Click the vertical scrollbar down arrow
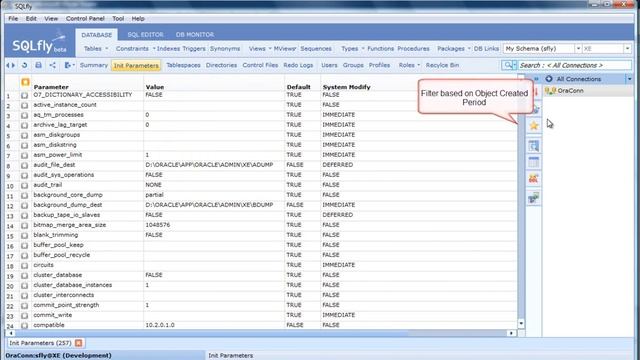 pos(521,323)
